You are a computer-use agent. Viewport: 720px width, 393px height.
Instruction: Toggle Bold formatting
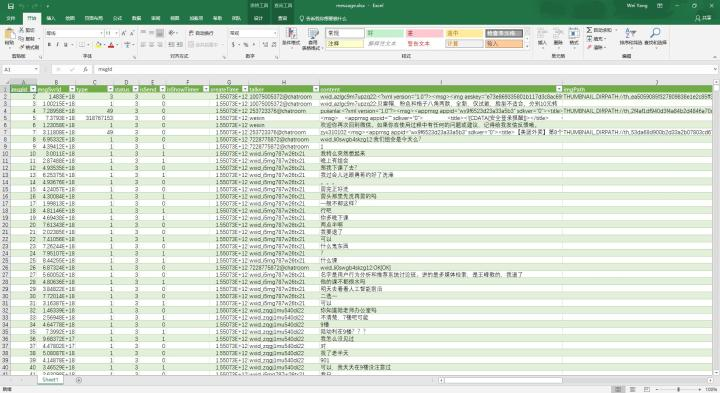[49, 45]
